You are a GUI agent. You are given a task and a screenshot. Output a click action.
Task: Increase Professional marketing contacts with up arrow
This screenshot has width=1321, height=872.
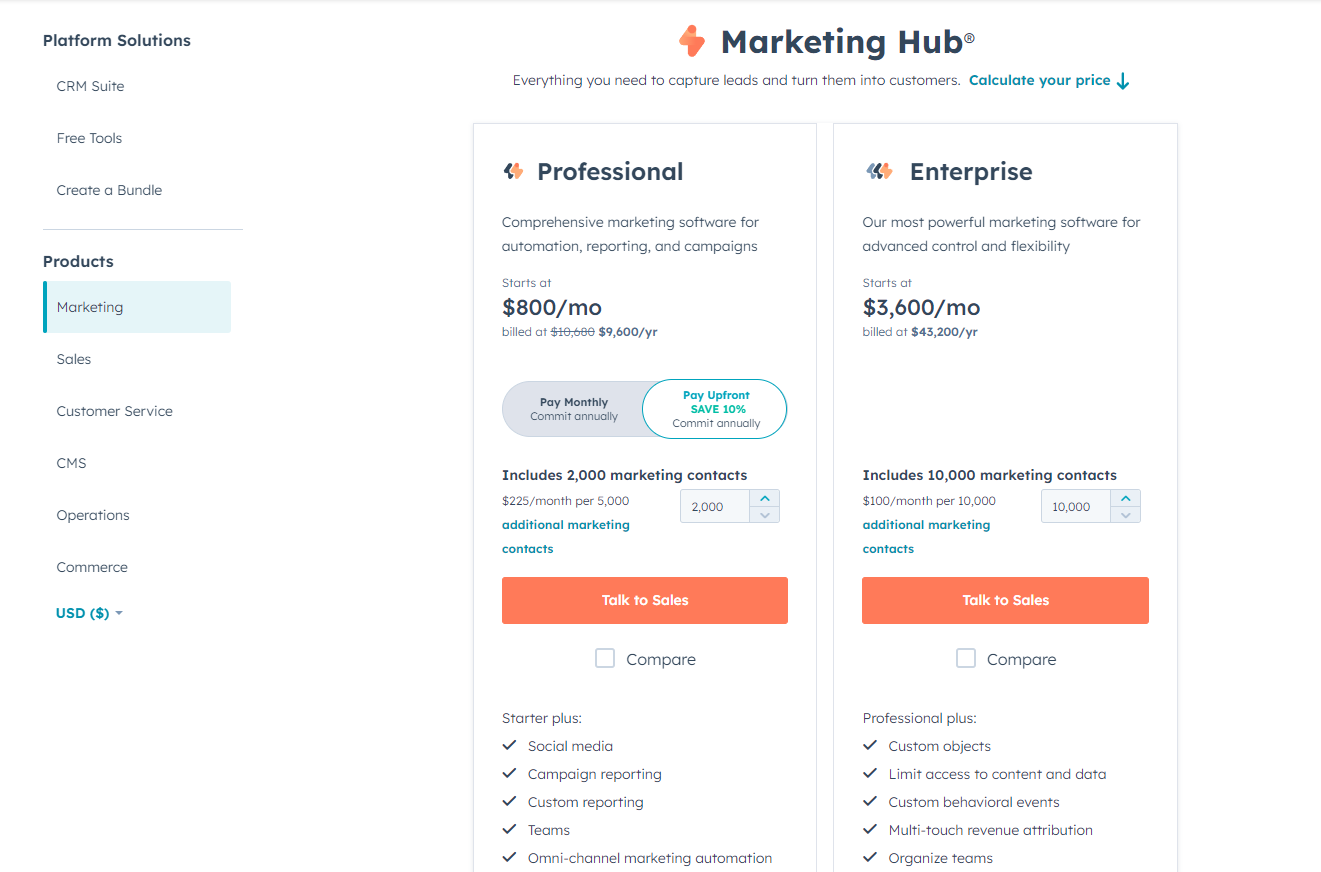(x=764, y=498)
